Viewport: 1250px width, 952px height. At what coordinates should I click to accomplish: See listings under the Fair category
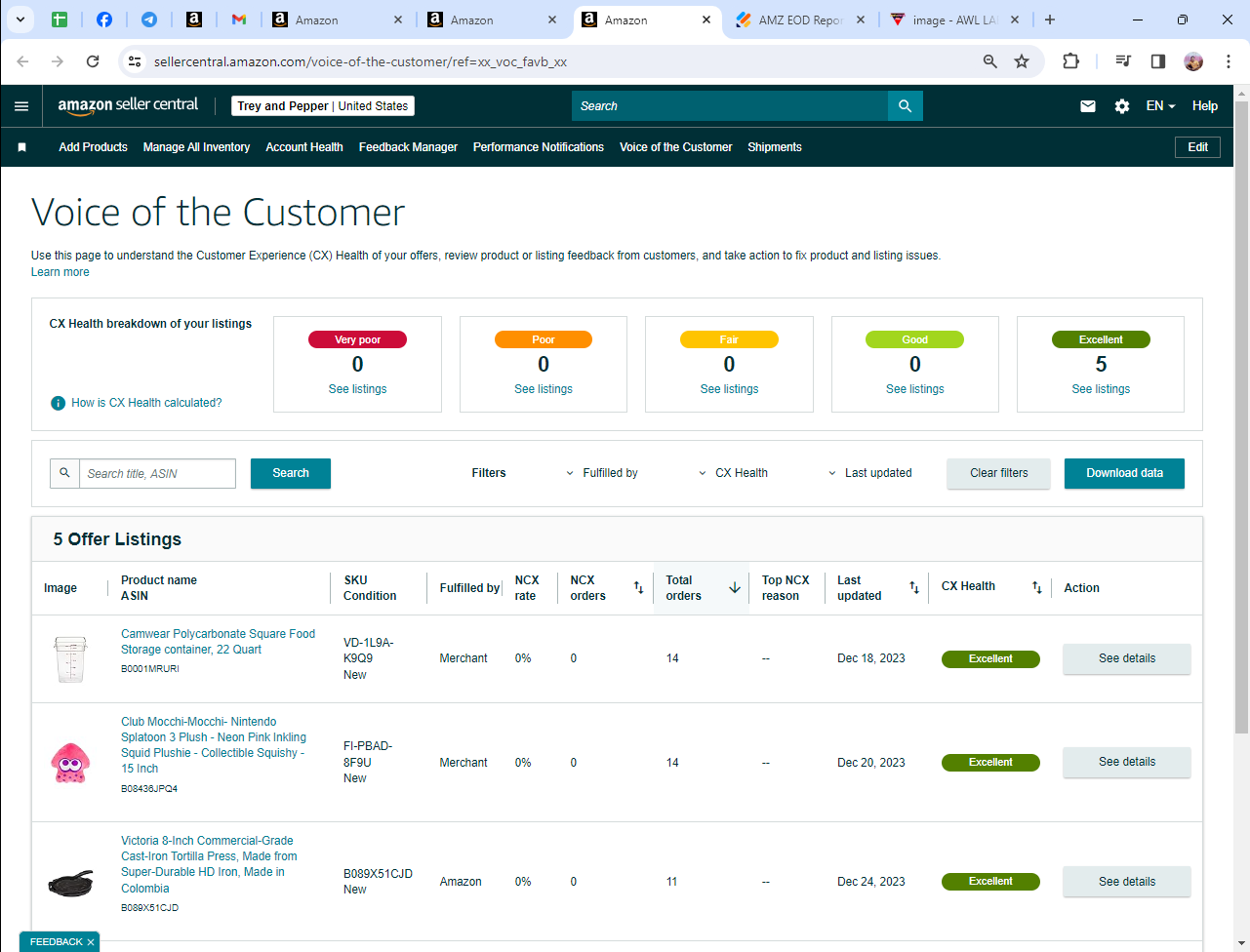pyautogui.click(x=730, y=389)
